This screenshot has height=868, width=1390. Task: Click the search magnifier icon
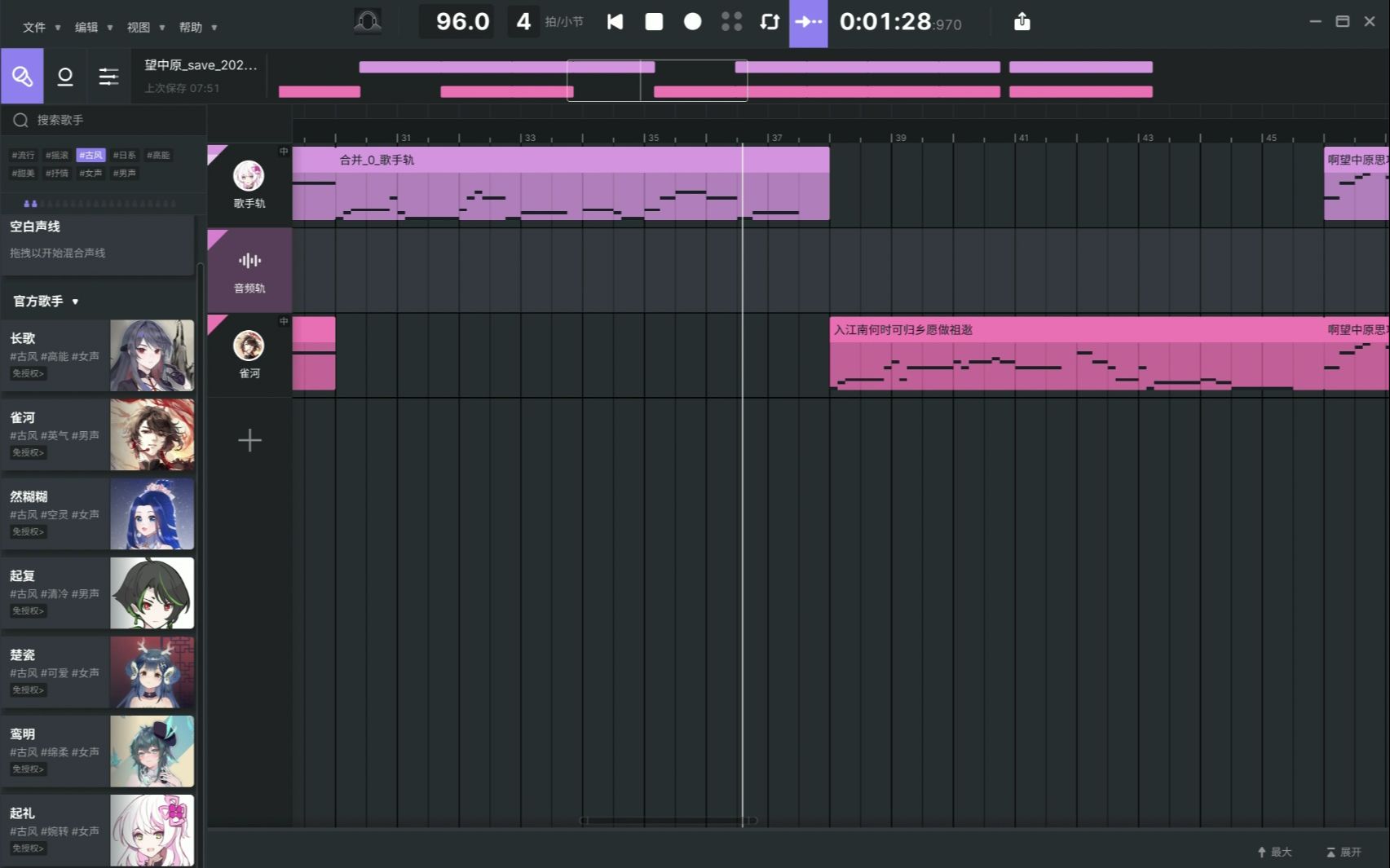tap(20, 121)
